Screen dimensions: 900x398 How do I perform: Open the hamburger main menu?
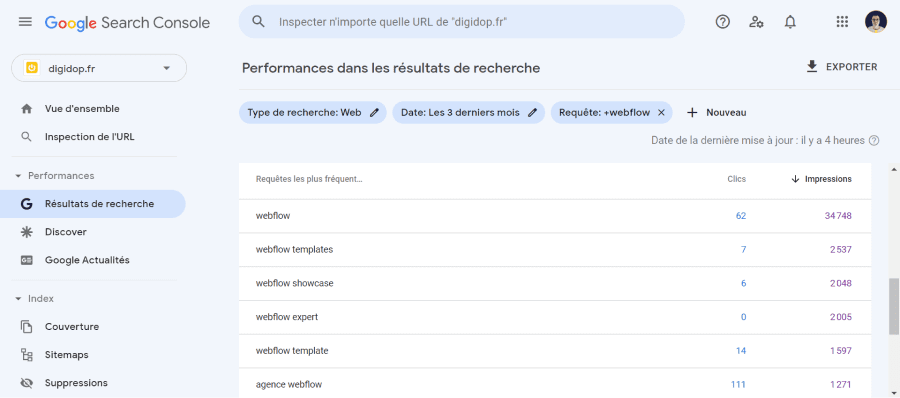tap(25, 22)
